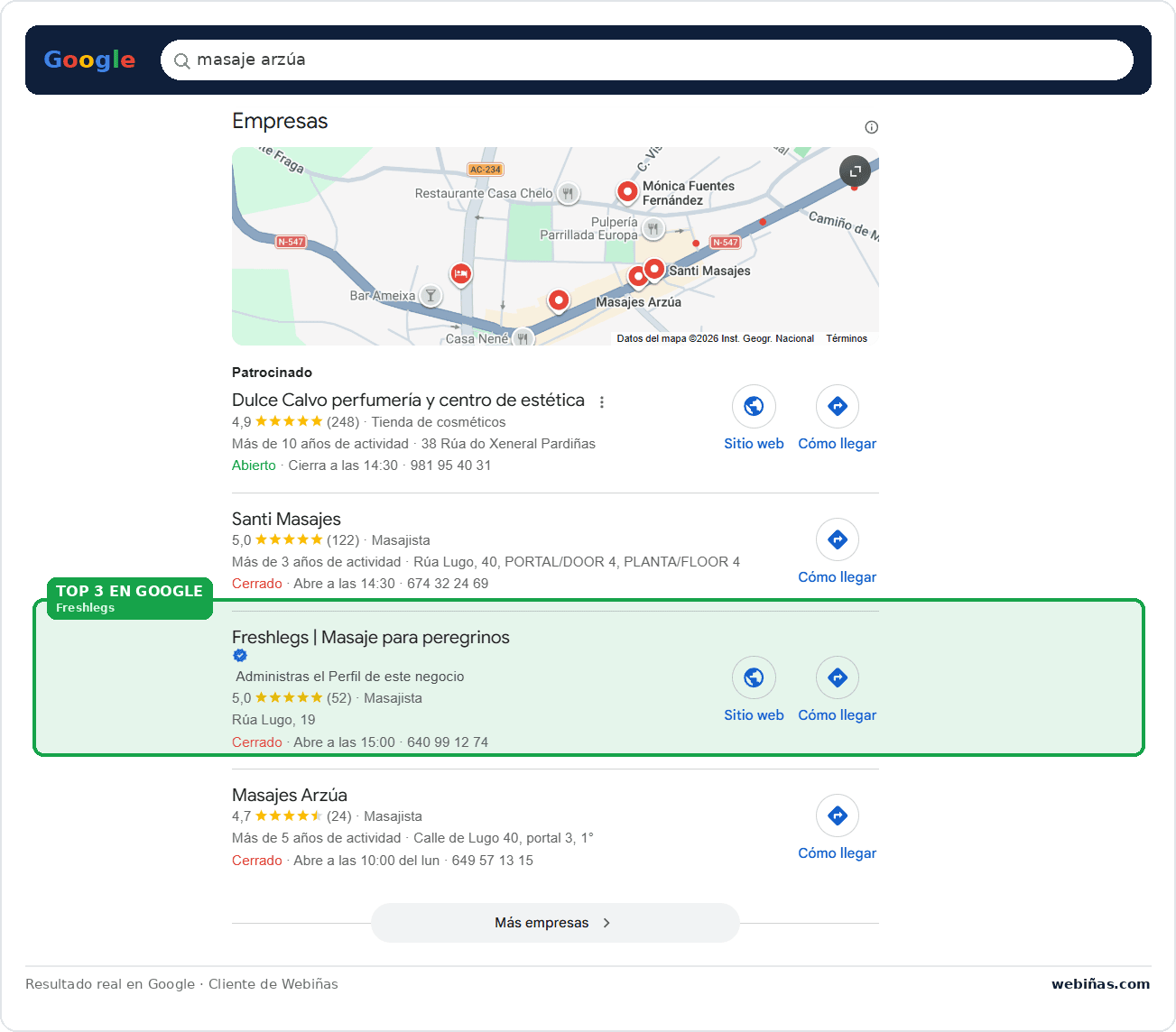Click the Patrocinado label
Screen dimensions: 1176x1032
(272, 373)
